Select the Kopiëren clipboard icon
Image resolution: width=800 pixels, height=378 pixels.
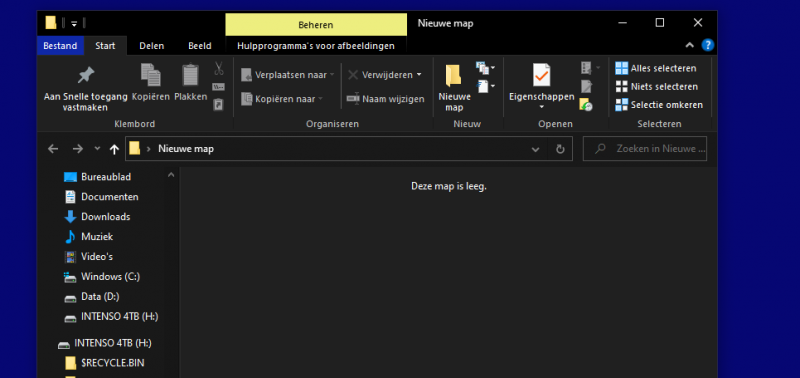151,75
